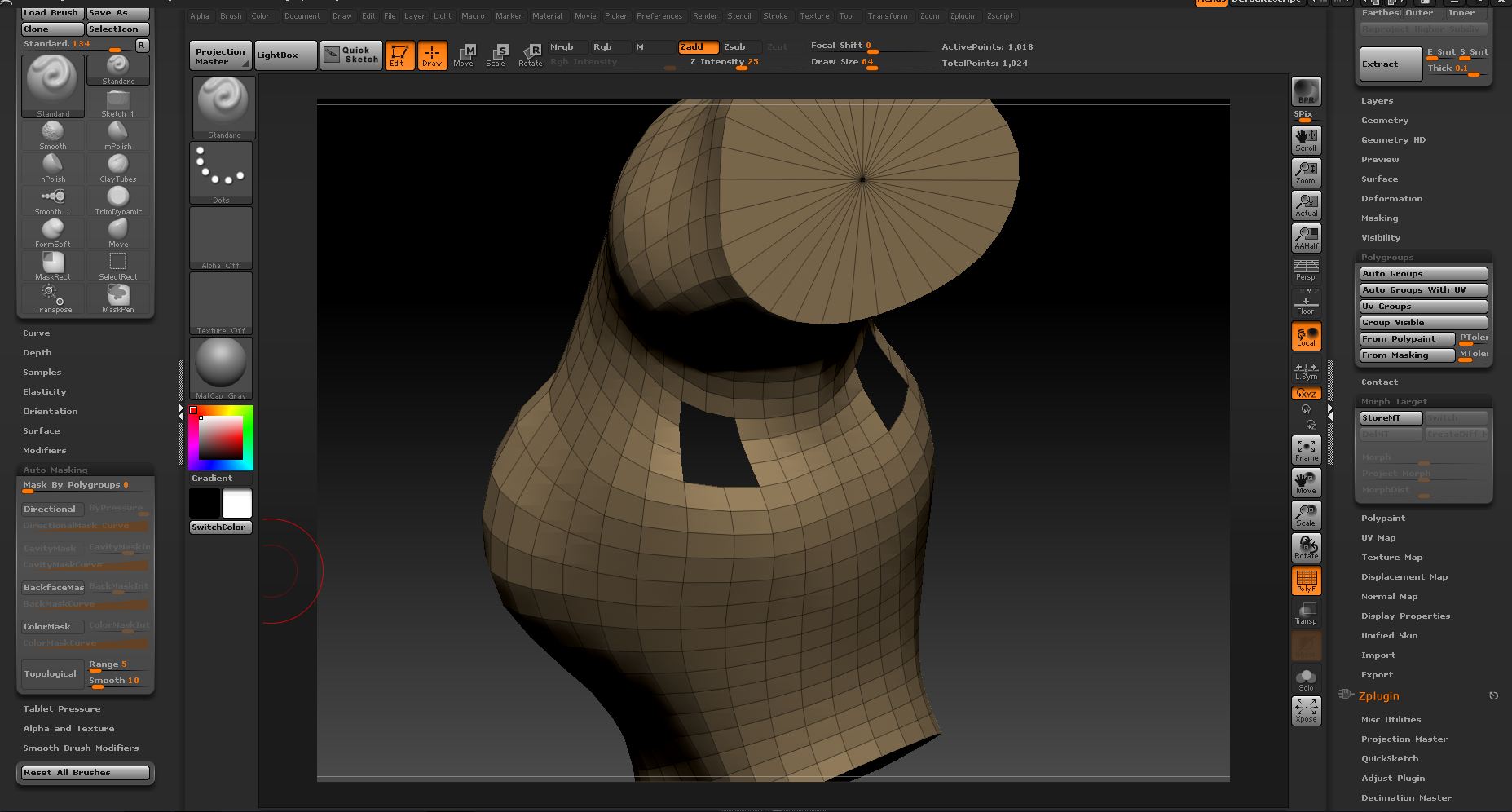Screen dimensions: 1512x812
Task: Enable perspective using the Persp icon
Action: pyautogui.click(x=1306, y=269)
